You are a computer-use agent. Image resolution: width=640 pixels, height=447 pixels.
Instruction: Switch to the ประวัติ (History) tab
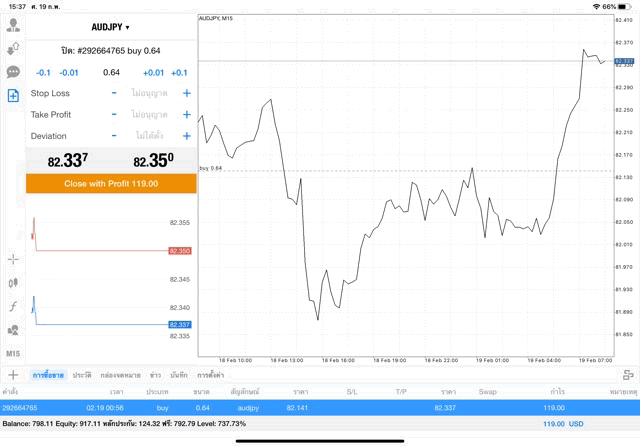81,374
